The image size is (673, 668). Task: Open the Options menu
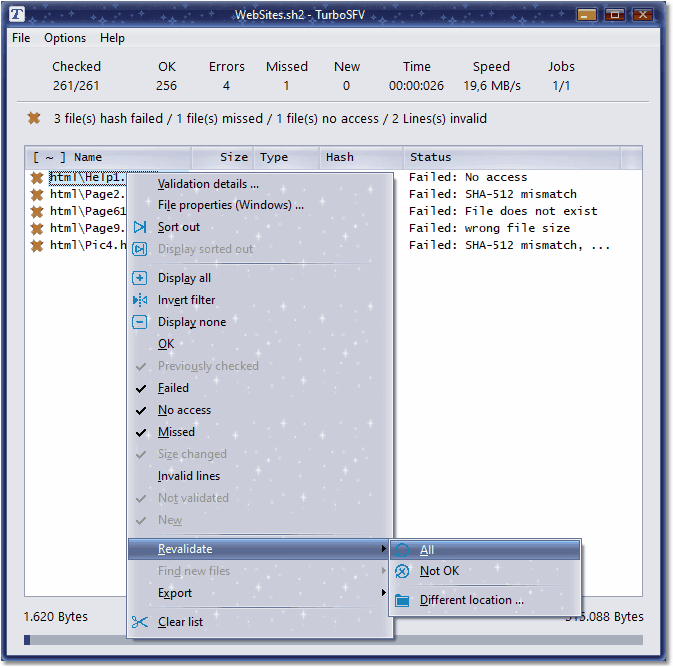click(65, 38)
